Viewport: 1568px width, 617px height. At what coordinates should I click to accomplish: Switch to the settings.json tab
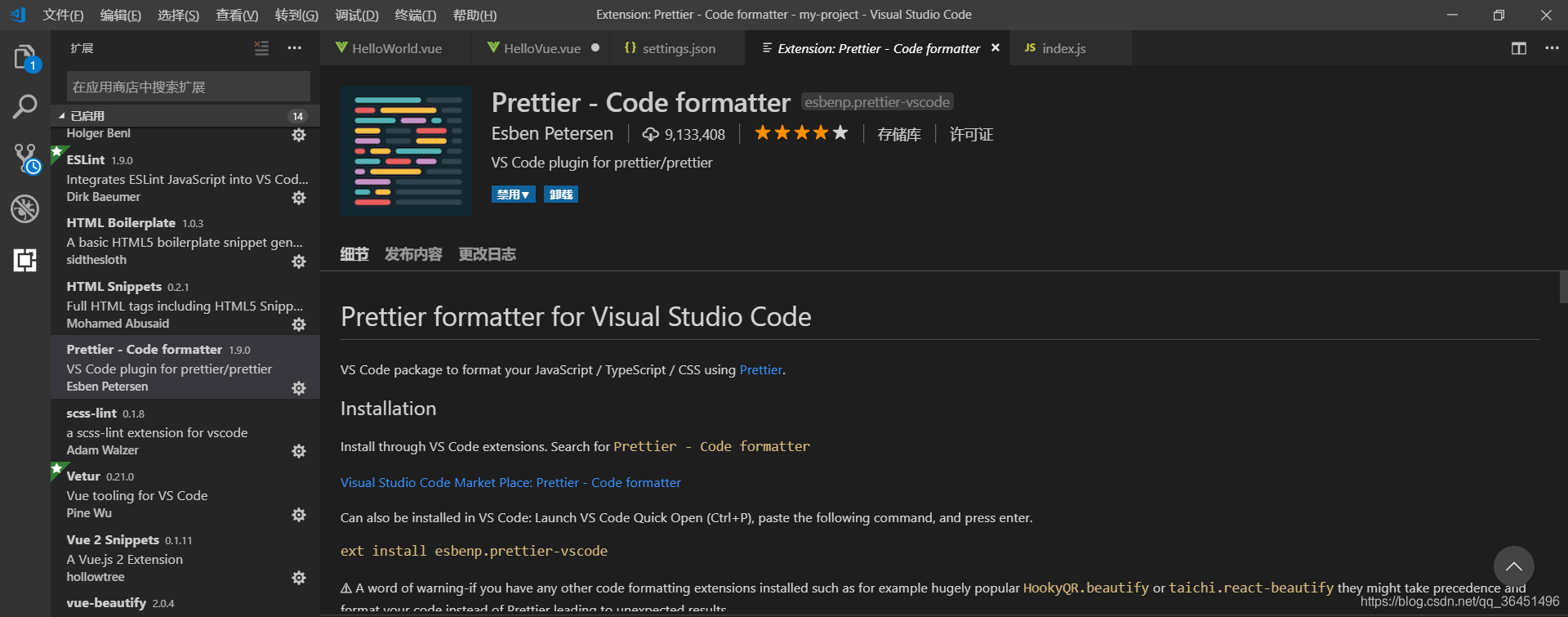(678, 48)
